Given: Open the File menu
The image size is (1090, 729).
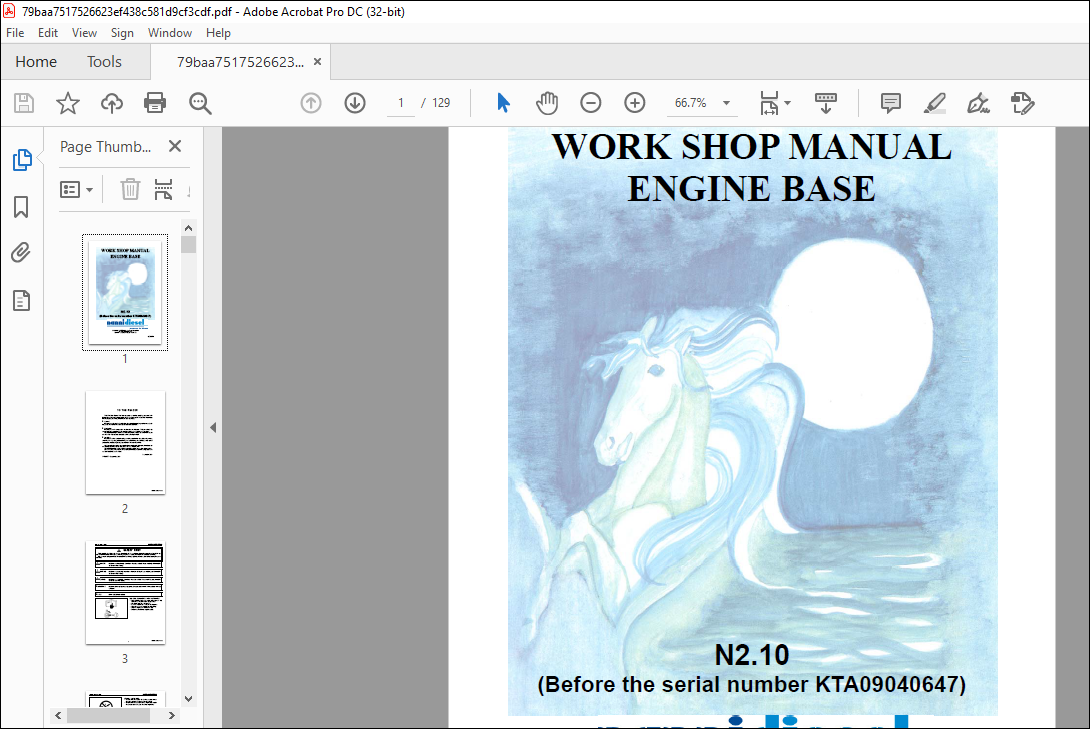Looking at the screenshot, I should (15, 33).
